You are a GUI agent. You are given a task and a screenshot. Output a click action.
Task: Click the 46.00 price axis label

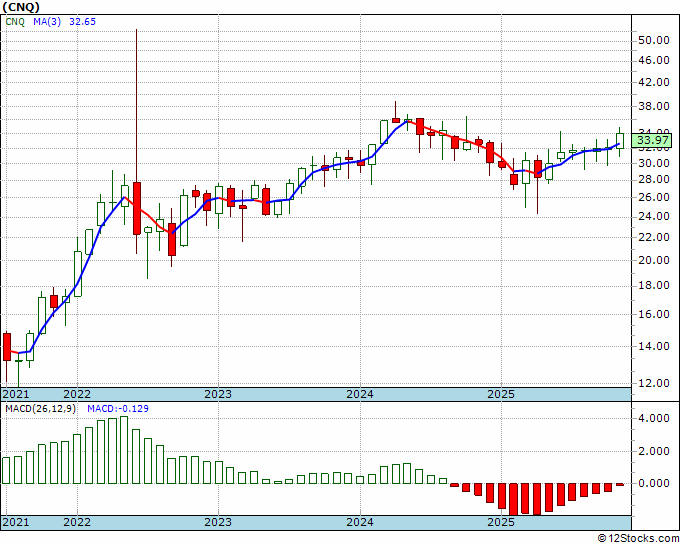654,60
